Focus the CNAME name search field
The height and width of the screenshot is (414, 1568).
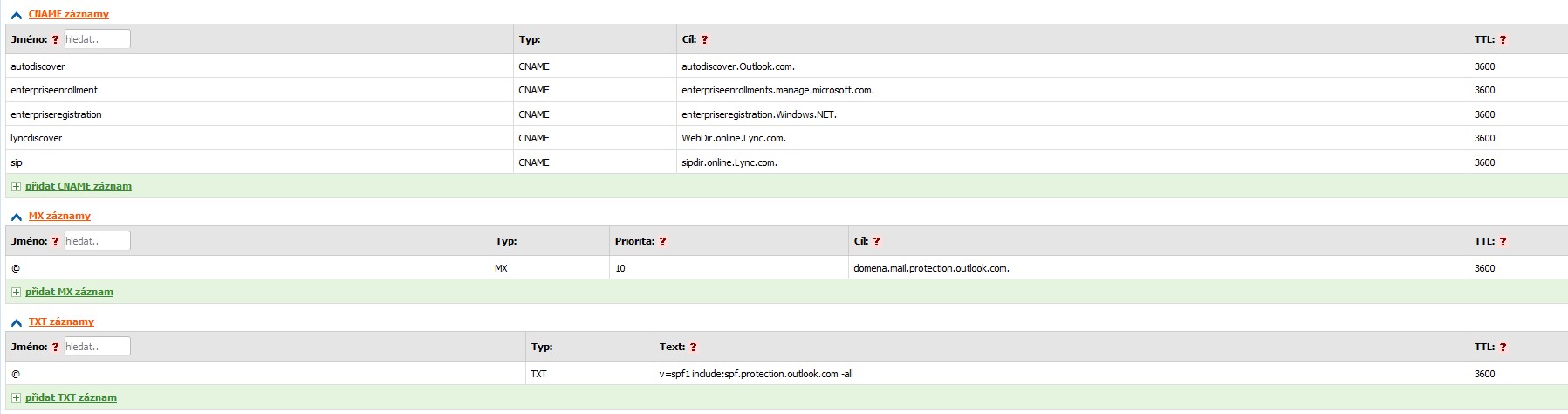(97, 39)
